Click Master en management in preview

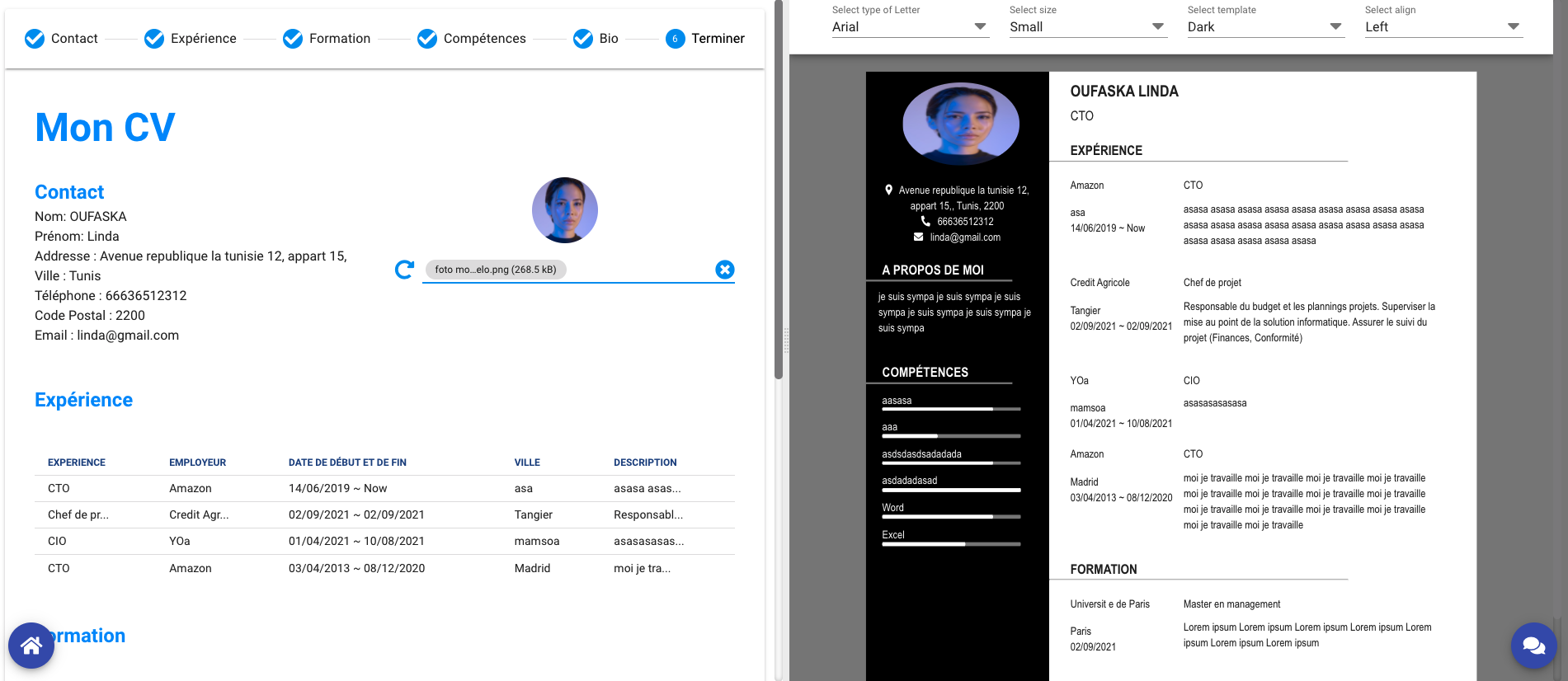1231,604
